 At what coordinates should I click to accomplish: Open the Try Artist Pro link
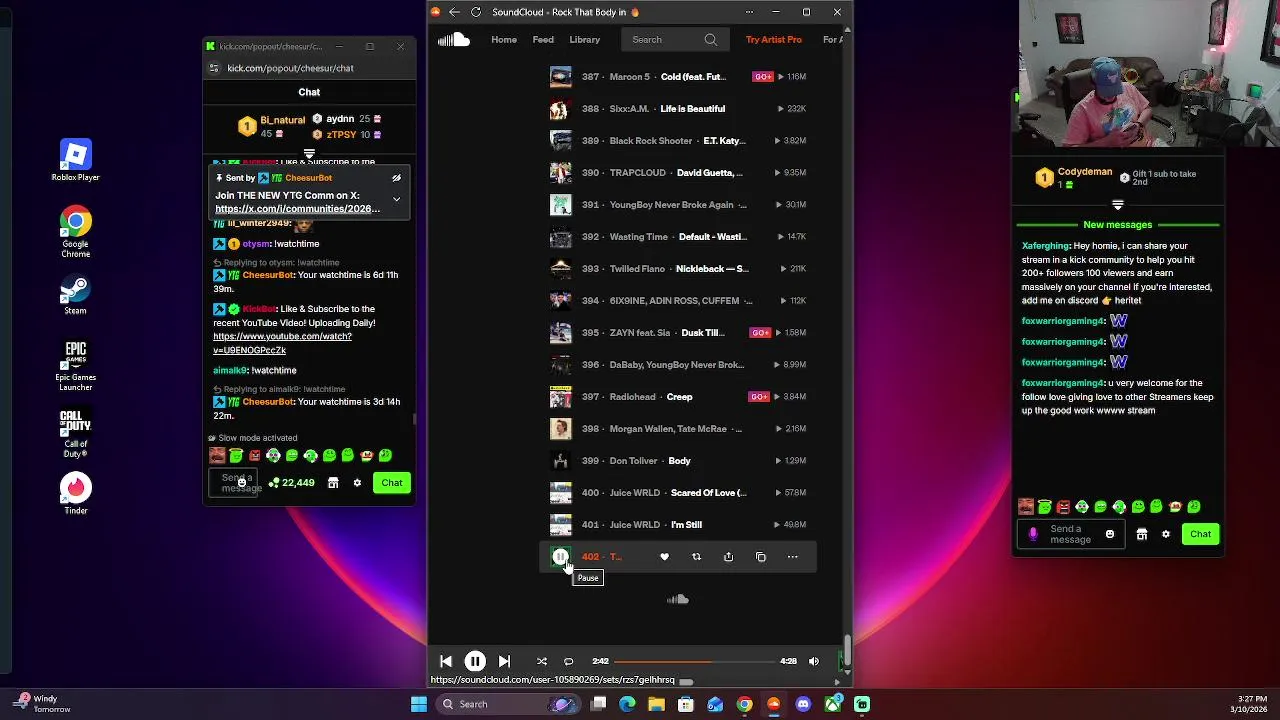774,40
